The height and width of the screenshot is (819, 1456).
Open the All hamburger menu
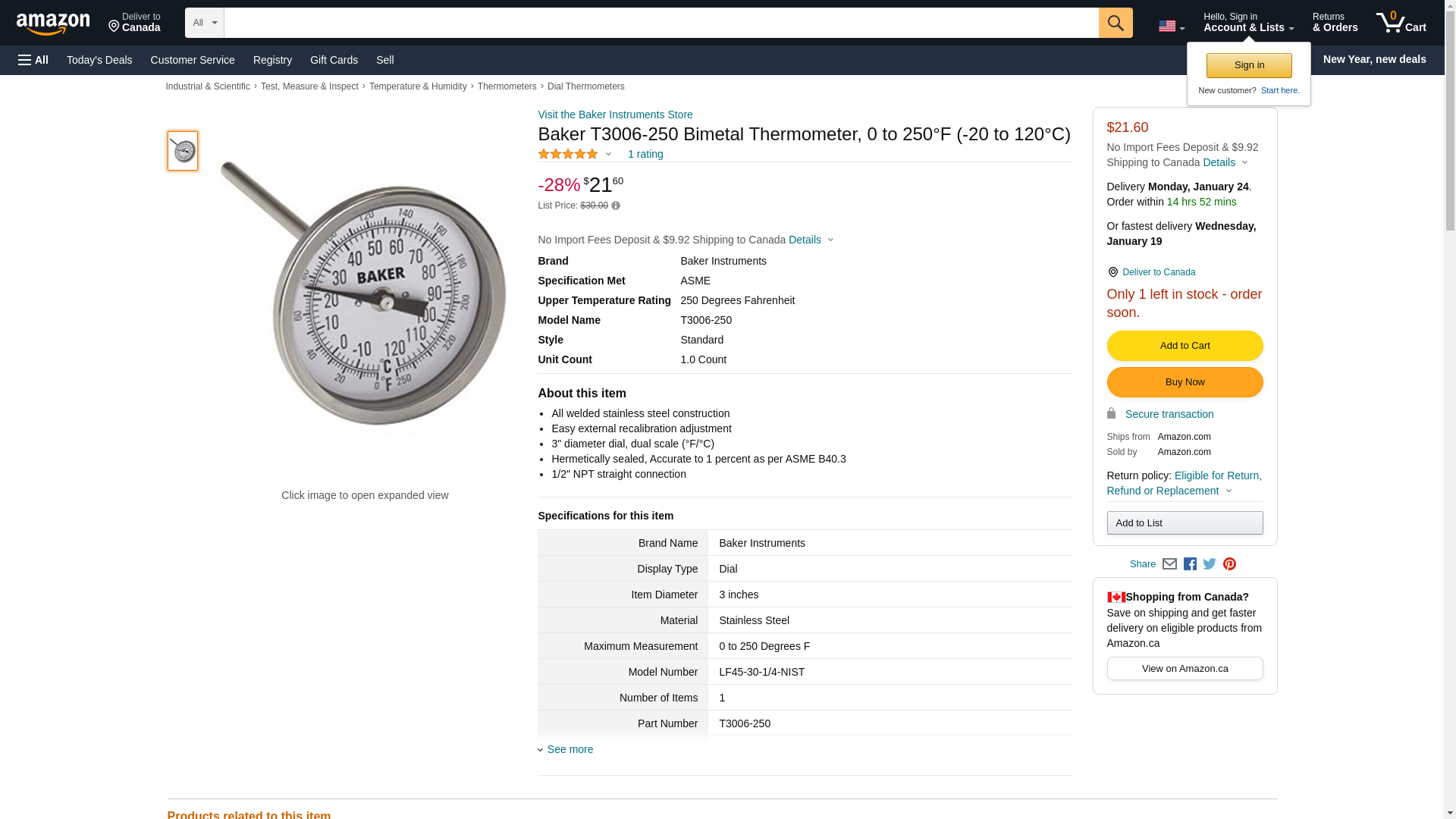(33, 60)
